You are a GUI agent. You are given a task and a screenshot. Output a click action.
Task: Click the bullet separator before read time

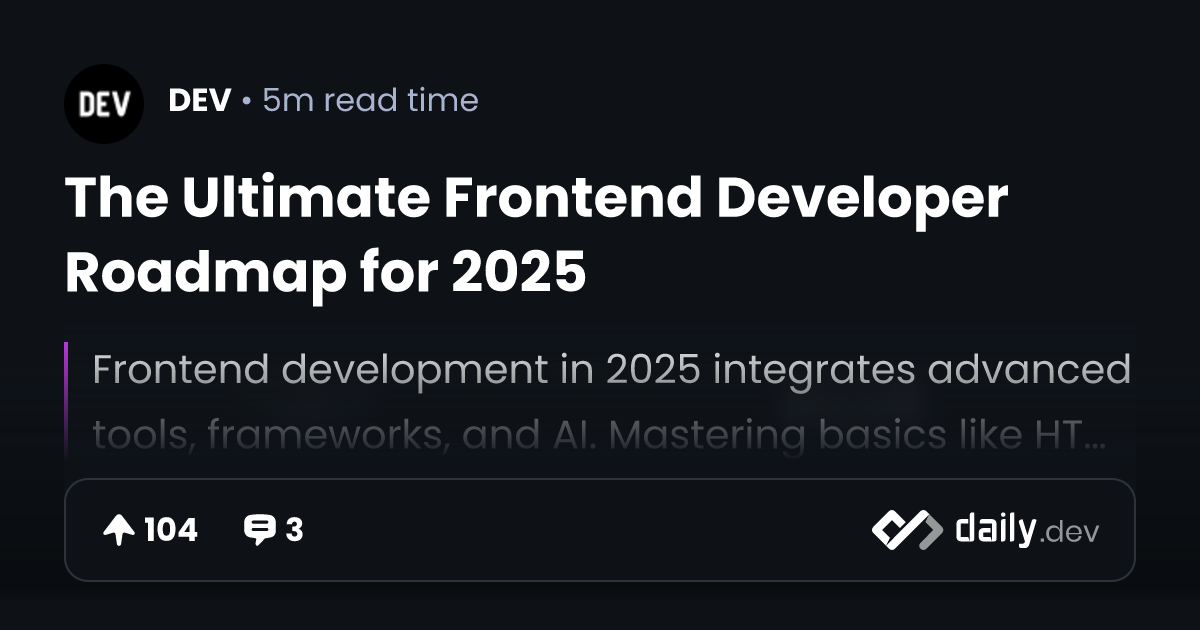click(x=247, y=101)
